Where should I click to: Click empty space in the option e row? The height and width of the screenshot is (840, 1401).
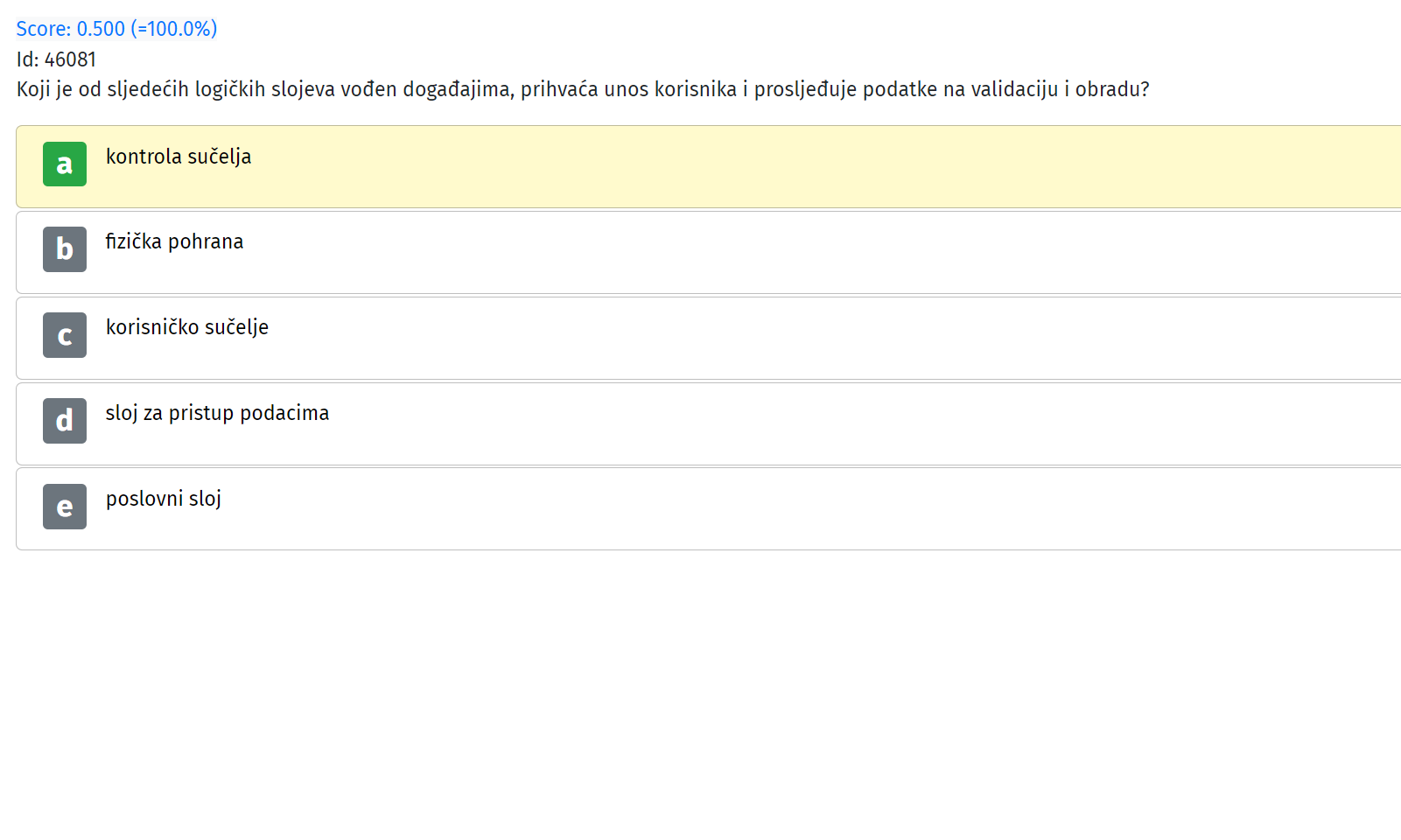pos(788,509)
